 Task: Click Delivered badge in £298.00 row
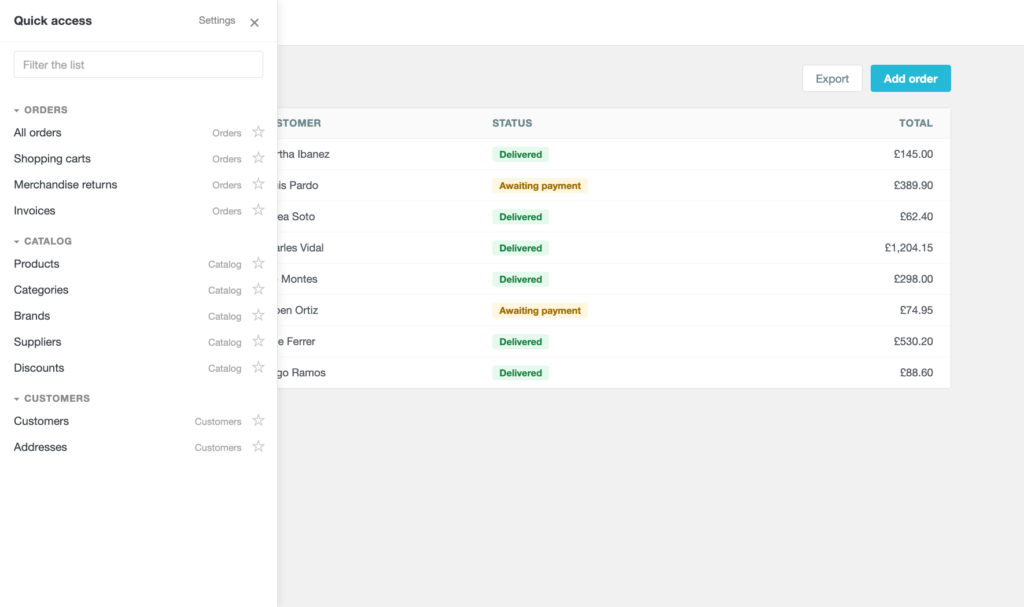(520, 279)
